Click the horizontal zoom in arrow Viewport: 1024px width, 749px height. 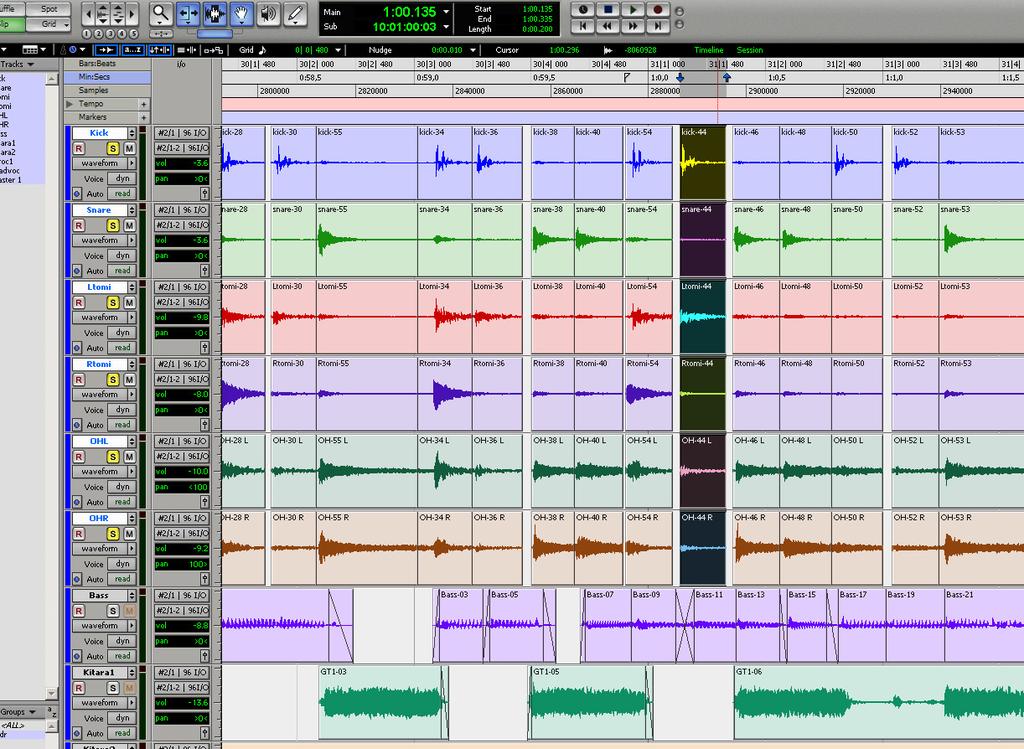point(133,14)
